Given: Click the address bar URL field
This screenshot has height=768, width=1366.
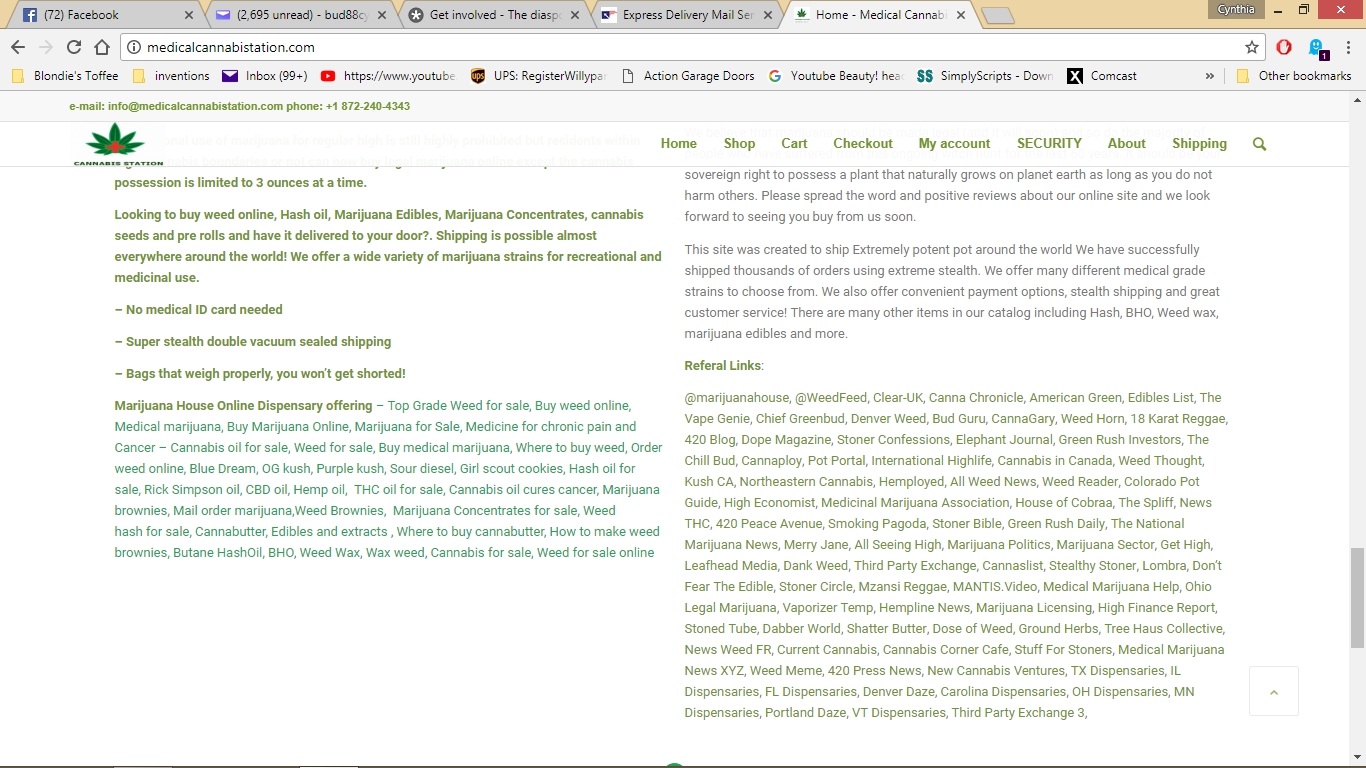Looking at the screenshot, I should coord(690,47).
